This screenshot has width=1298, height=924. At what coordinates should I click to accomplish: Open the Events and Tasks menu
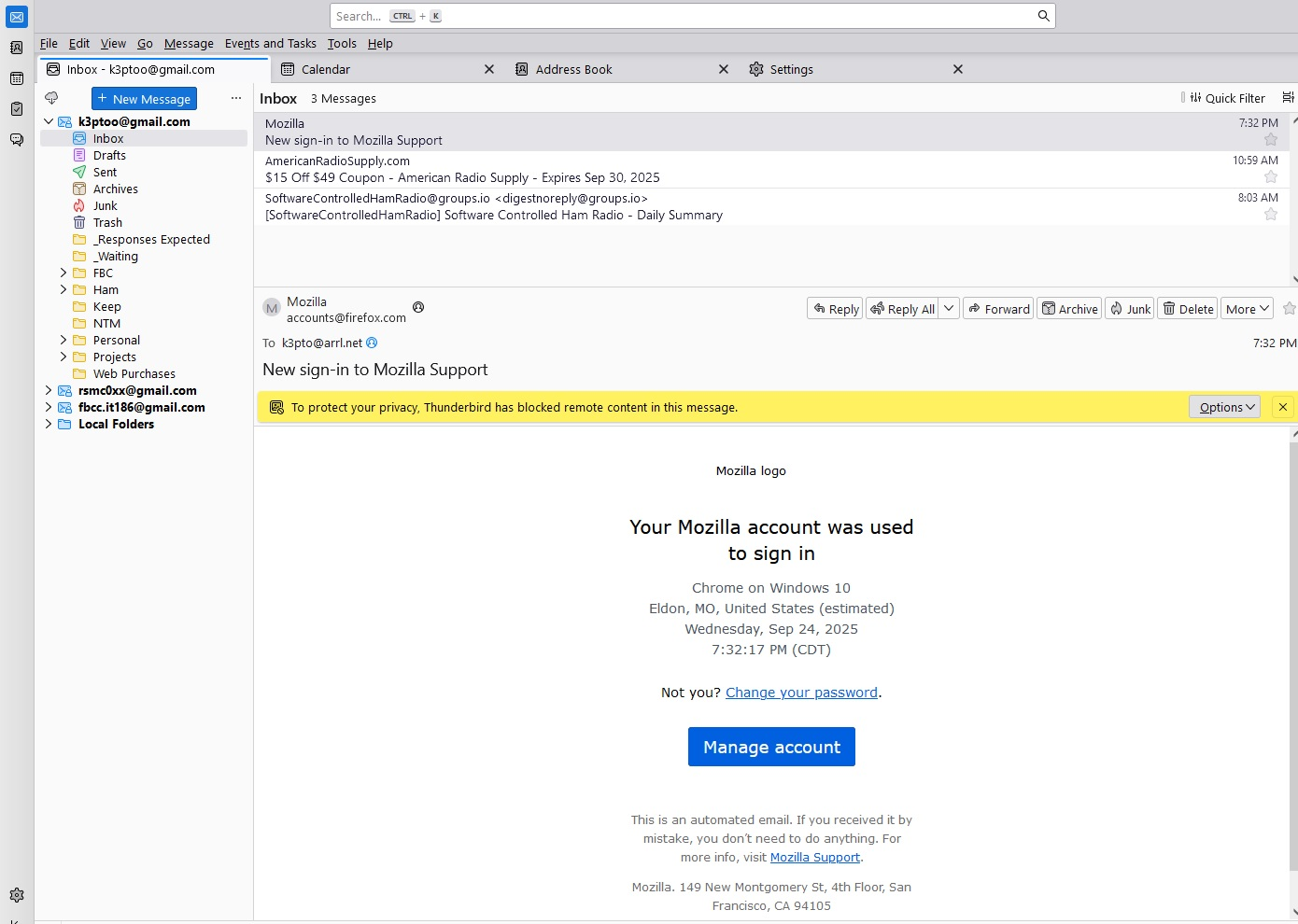click(x=271, y=43)
